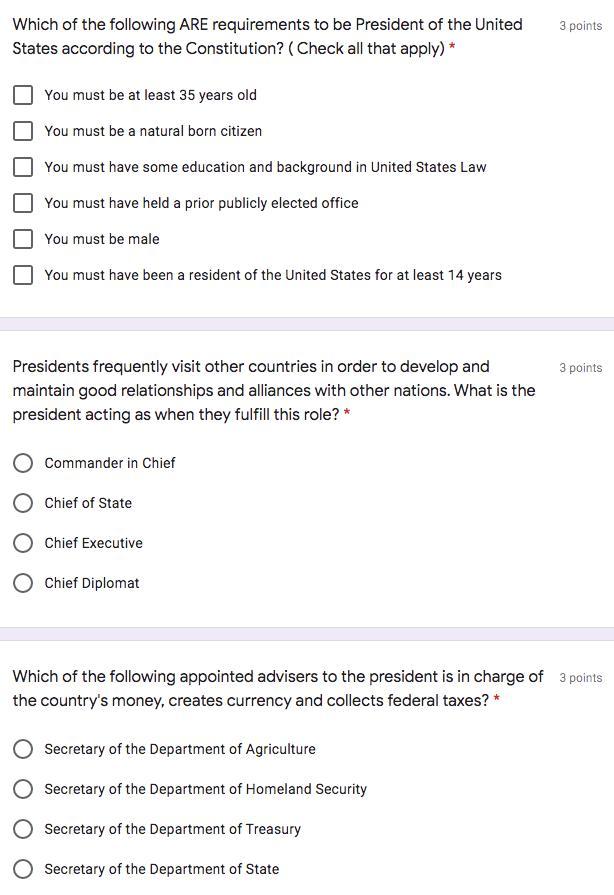Check the resident for at least 14 years option

[23, 275]
